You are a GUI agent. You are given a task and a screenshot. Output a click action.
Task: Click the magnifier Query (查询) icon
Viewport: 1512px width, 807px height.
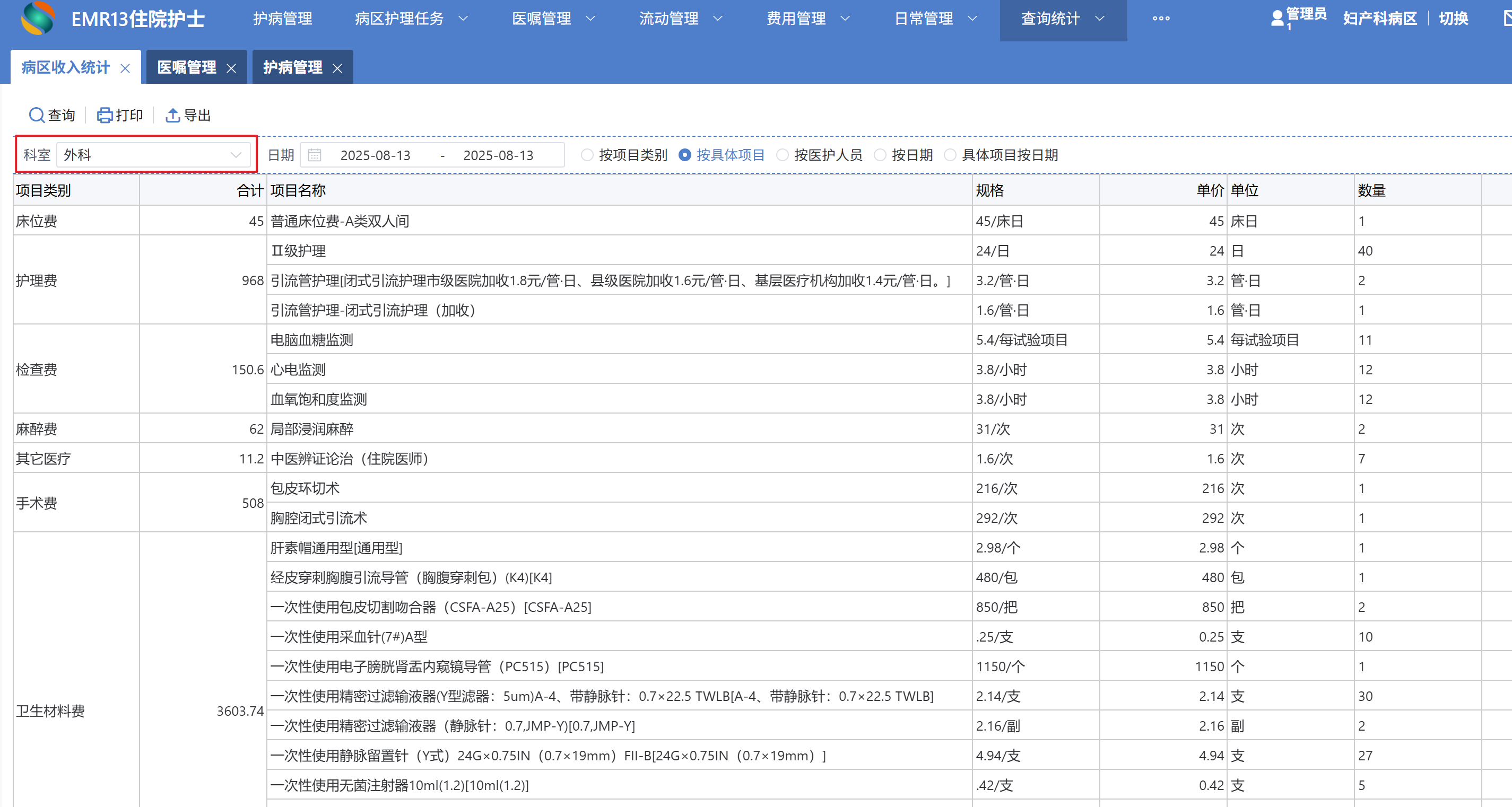click(37, 115)
